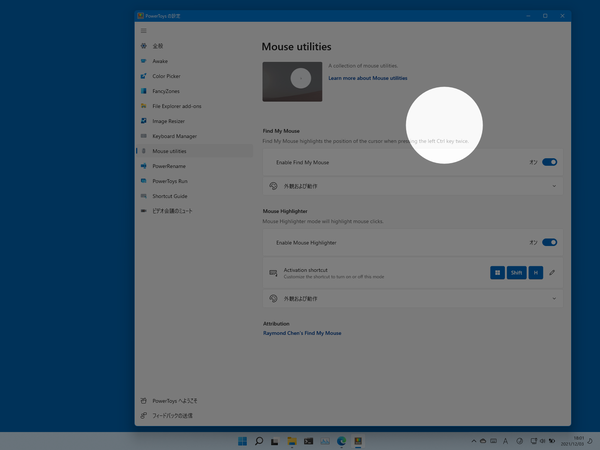600x450 pixels.
Task: Open the Windows Start menu on taskbar
Action: tap(241, 441)
